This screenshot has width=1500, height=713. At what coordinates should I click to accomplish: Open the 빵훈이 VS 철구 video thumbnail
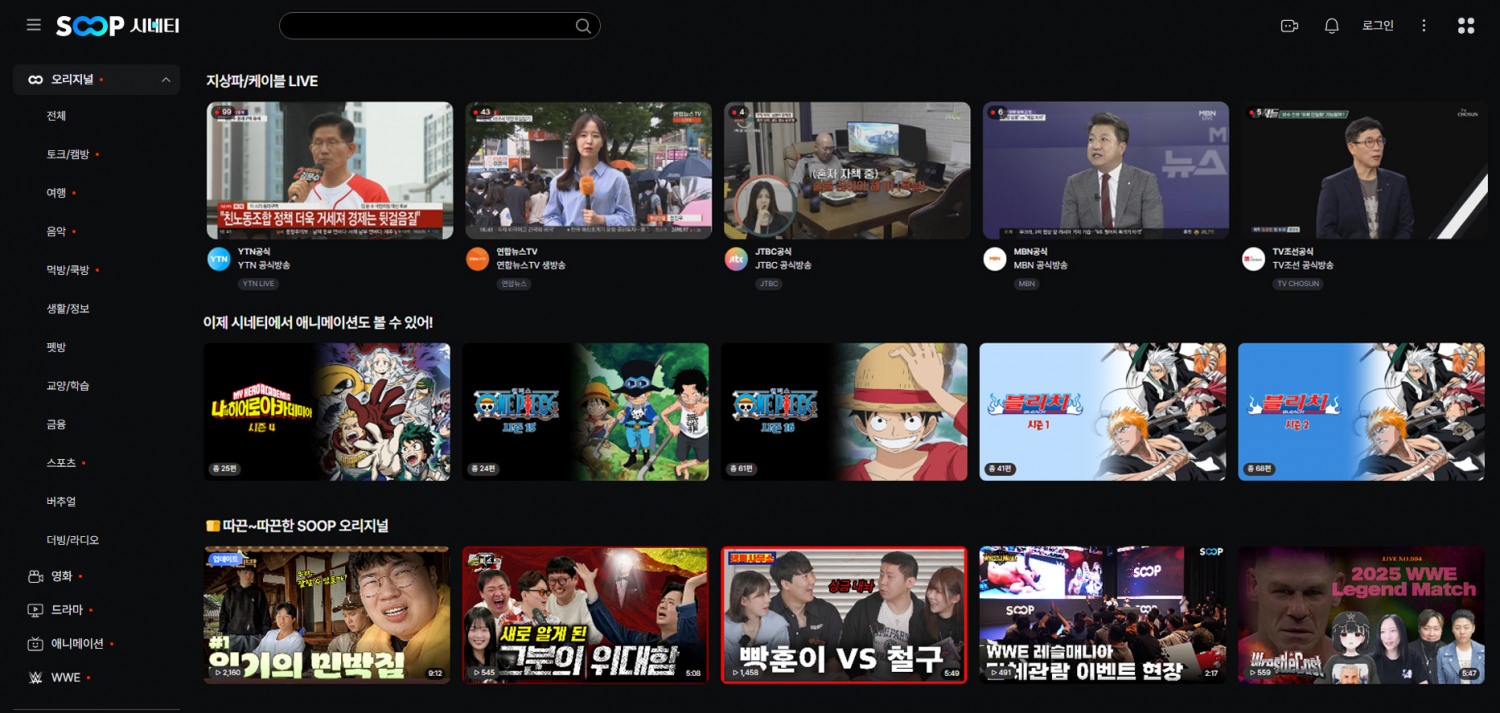pos(844,615)
